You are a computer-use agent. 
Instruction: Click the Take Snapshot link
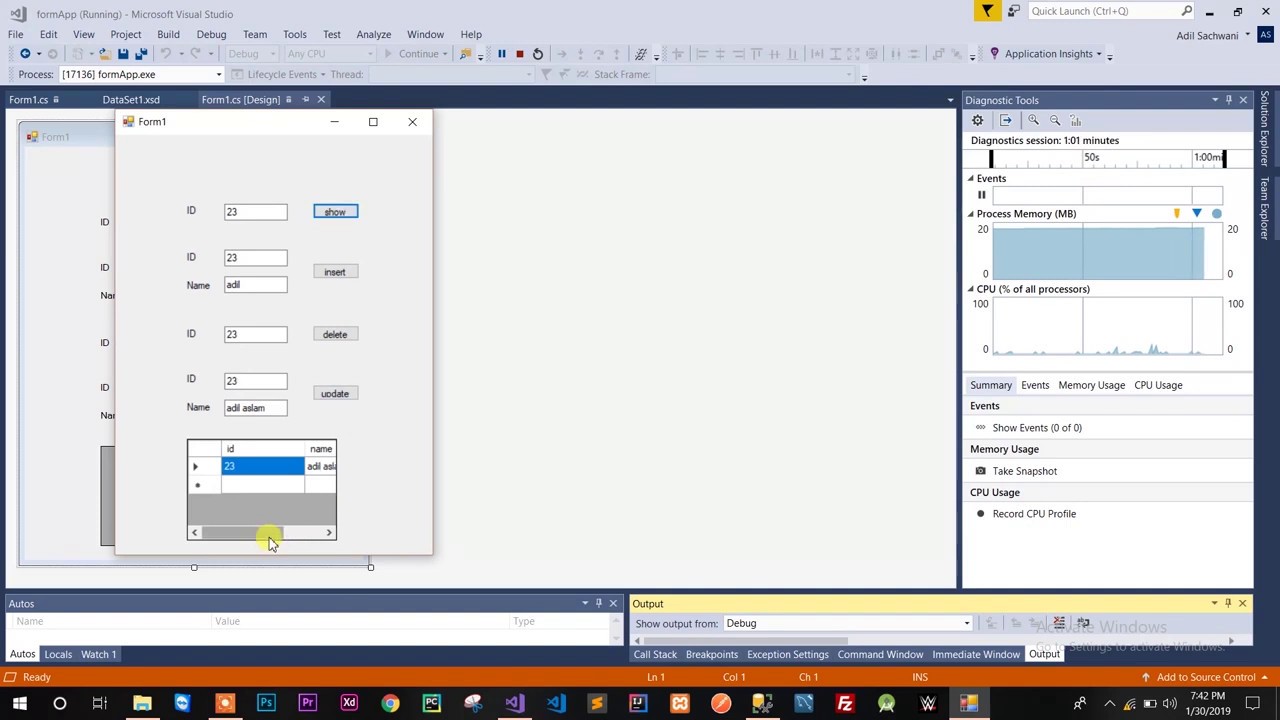1024,471
